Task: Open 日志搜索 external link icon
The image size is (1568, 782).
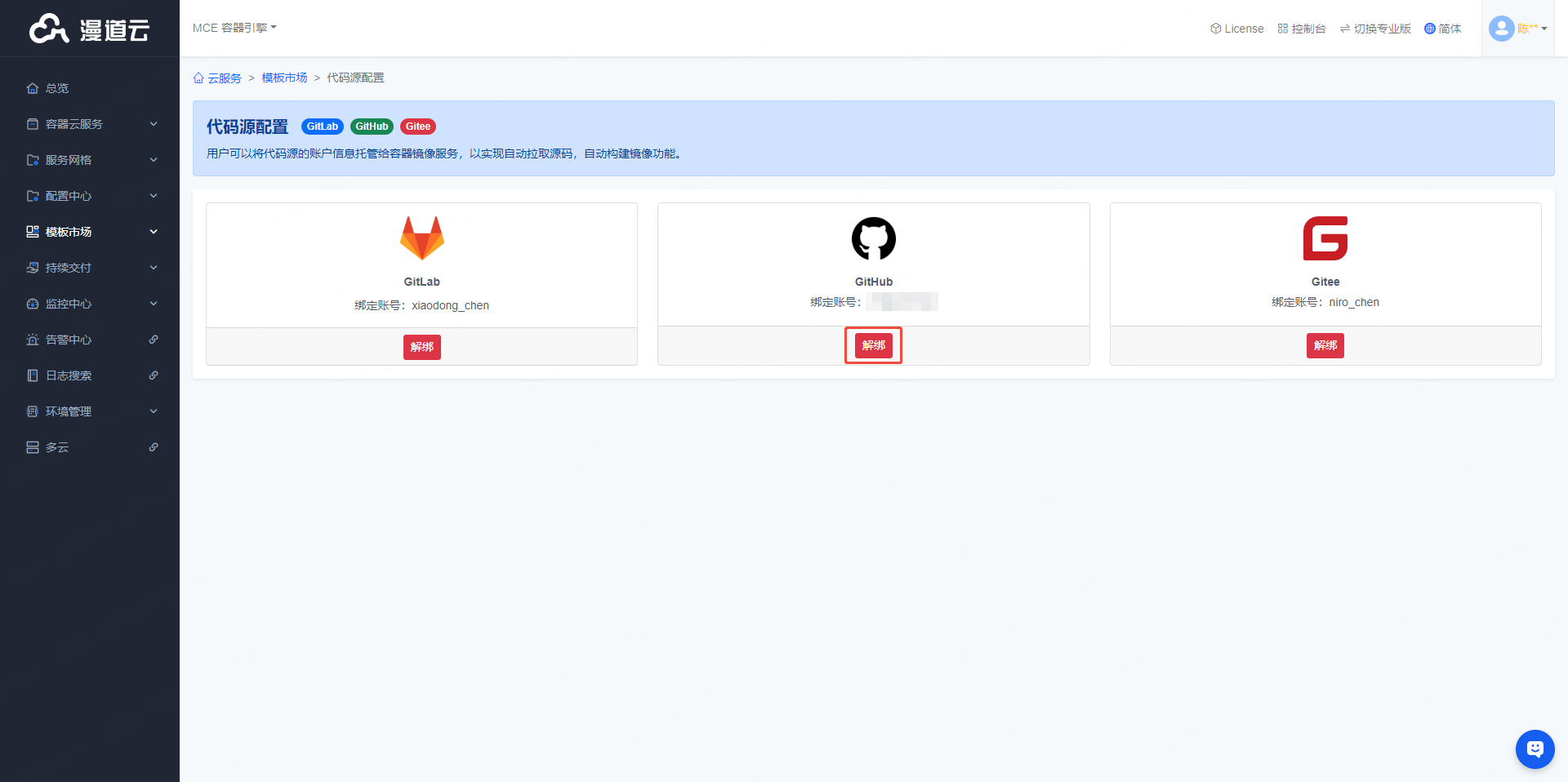Action: (x=154, y=375)
